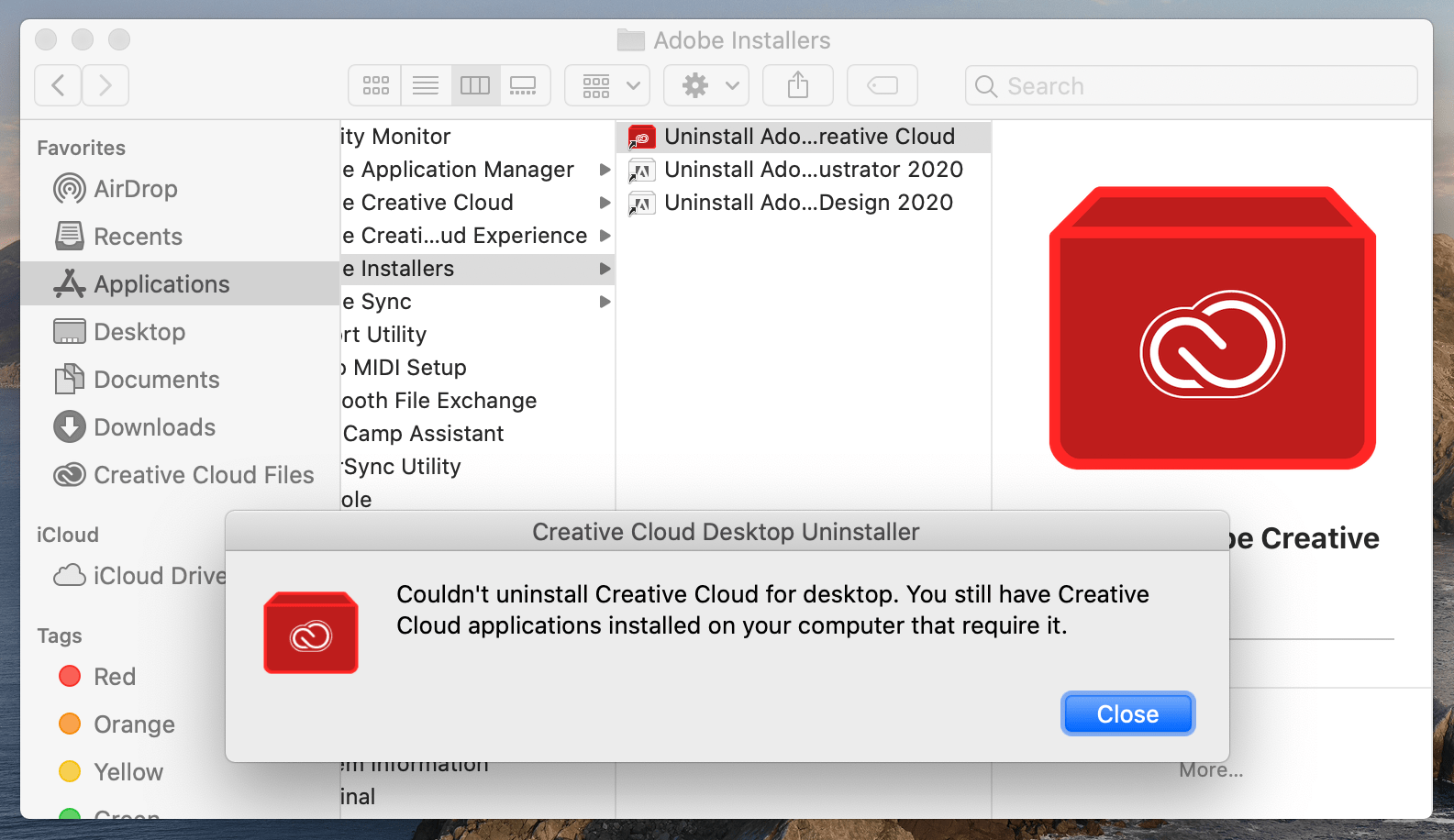This screenshot has height=840, width=1454.
Task: Open the AirDrop sidebar label
Action: coord(136,189)
